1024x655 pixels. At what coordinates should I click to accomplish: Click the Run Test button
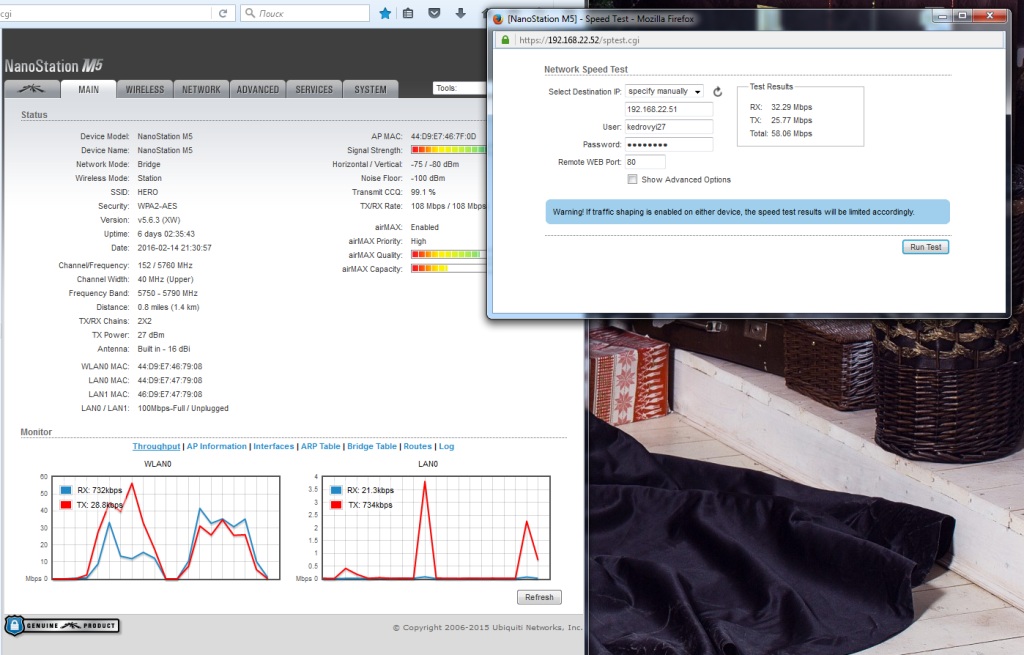[925, 247]
